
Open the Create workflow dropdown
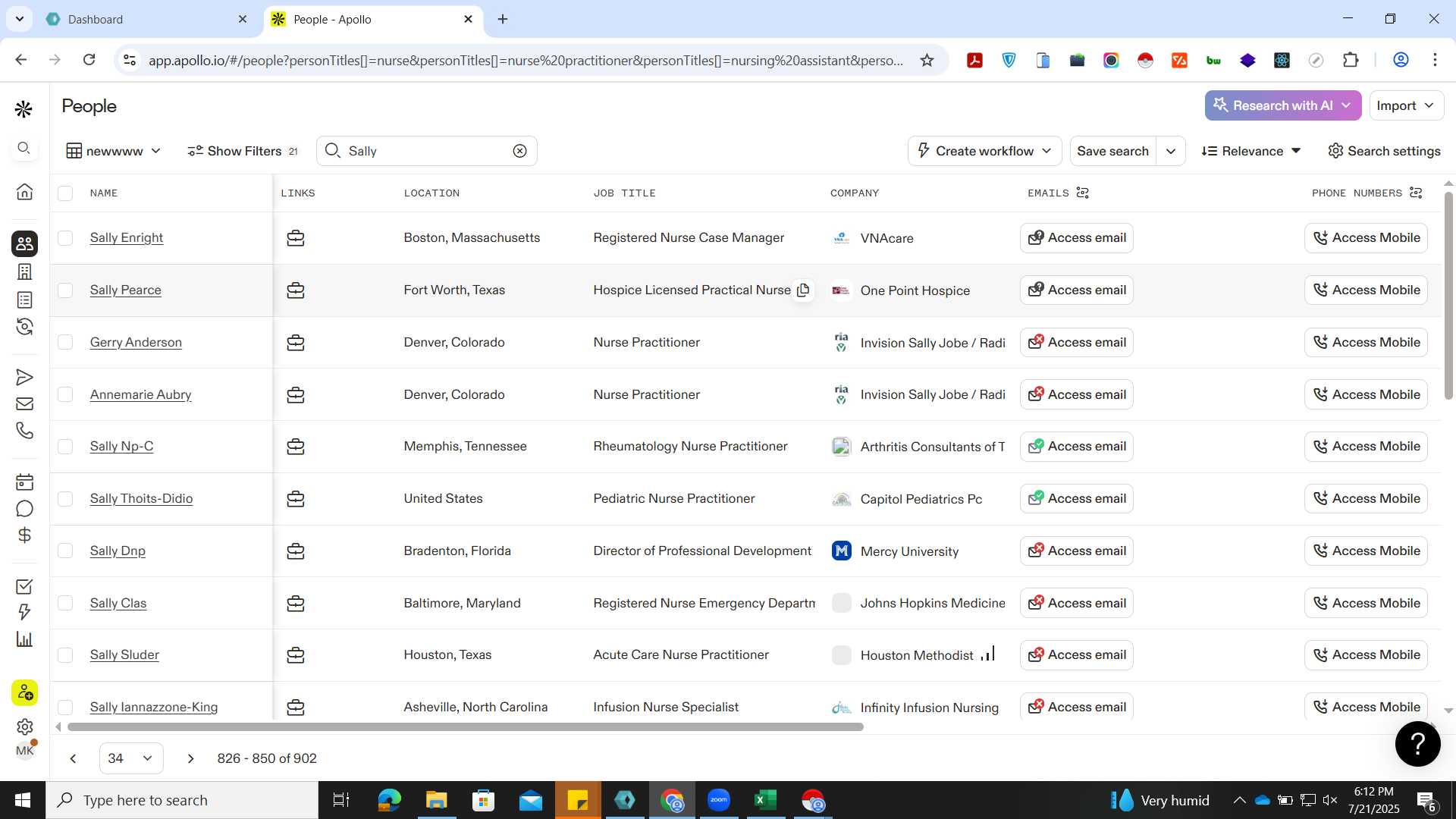(x=984, y=151)
